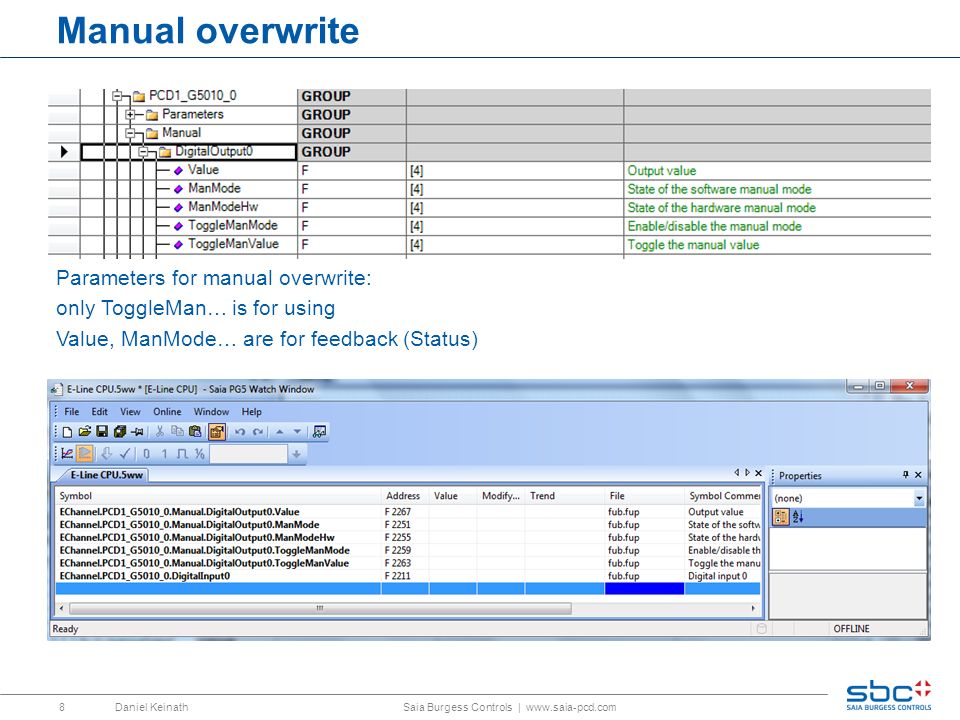Click the OFFLINE status bar indicator
The image size is (960, 720).
851,629
